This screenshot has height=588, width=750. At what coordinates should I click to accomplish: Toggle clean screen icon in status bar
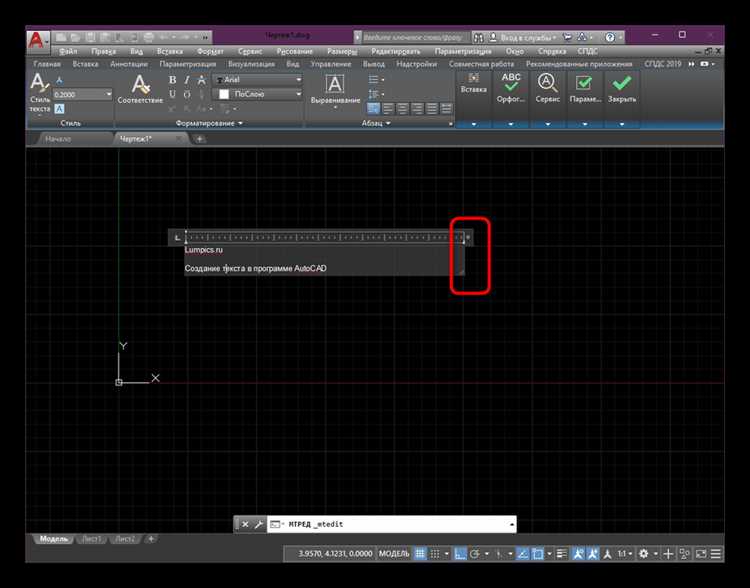coord(701,554)
